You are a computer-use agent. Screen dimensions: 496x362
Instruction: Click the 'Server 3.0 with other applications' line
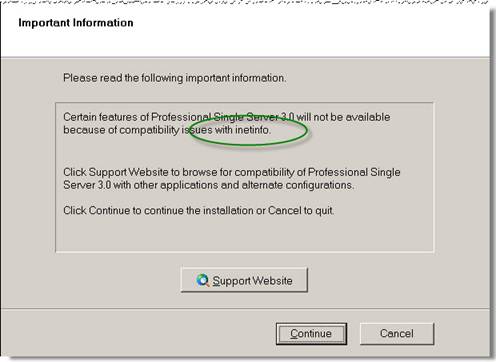[x=209, y=185]
